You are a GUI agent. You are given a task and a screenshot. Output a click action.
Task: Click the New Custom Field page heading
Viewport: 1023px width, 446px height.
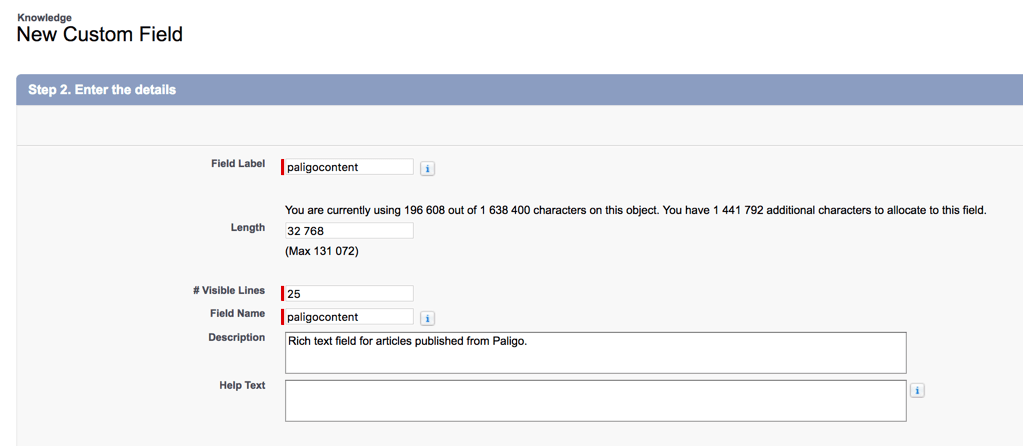(x=100, y=35)
